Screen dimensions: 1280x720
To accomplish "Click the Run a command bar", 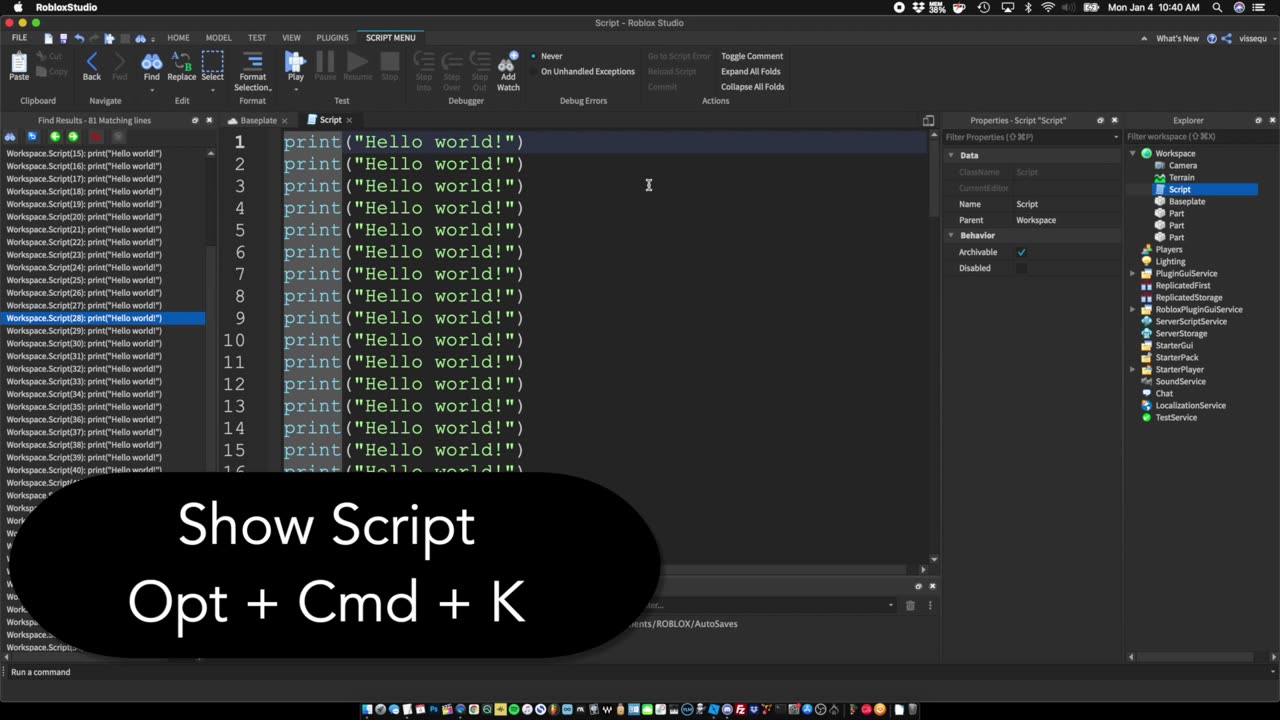I will [x=640, y=672].
